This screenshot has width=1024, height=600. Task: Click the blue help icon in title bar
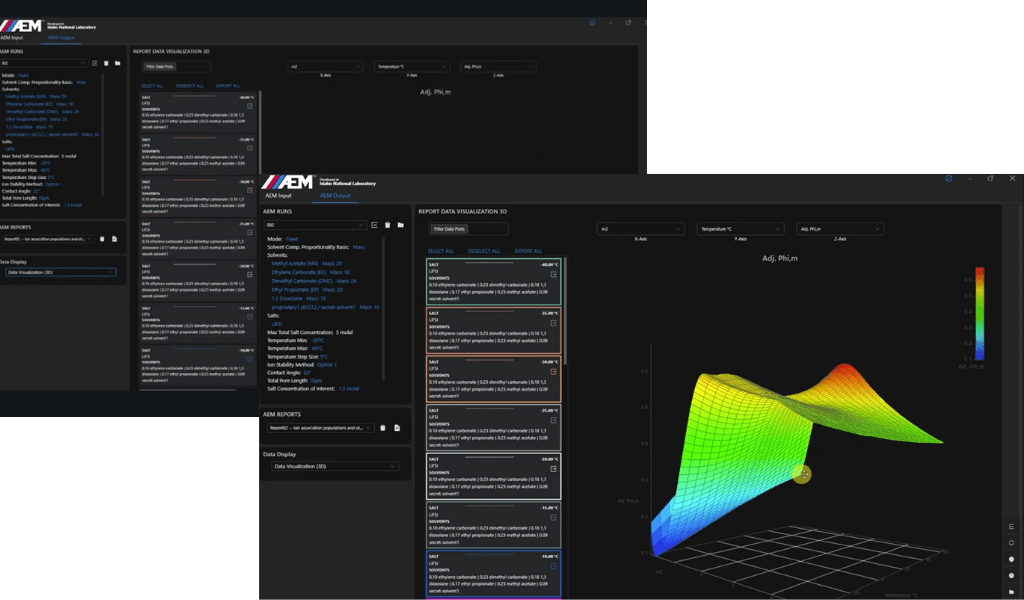point(949,178)
